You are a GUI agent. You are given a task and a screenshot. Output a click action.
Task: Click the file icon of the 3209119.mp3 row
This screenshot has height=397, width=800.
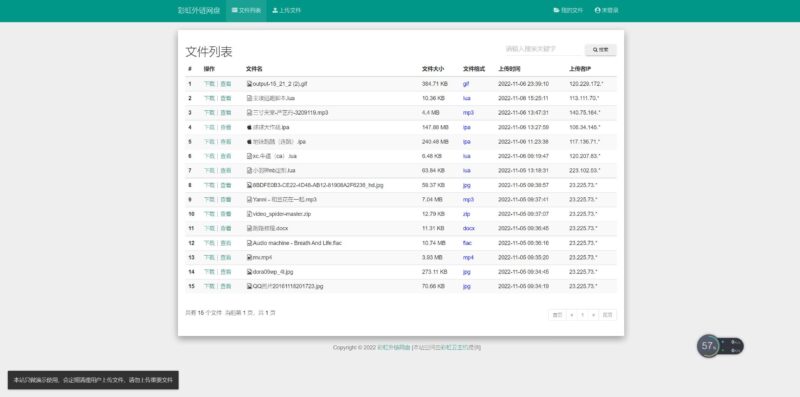point(249,112)
